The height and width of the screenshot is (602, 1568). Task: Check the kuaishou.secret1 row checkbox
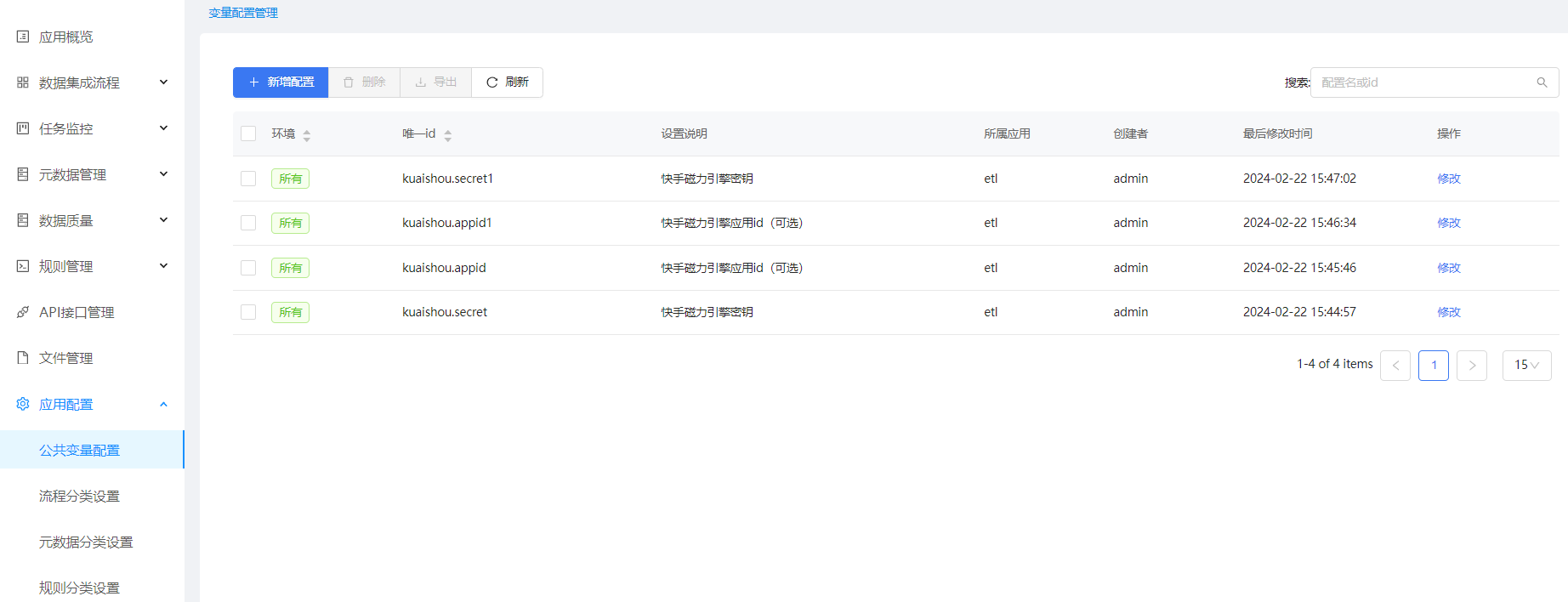(x=248, y=179)
